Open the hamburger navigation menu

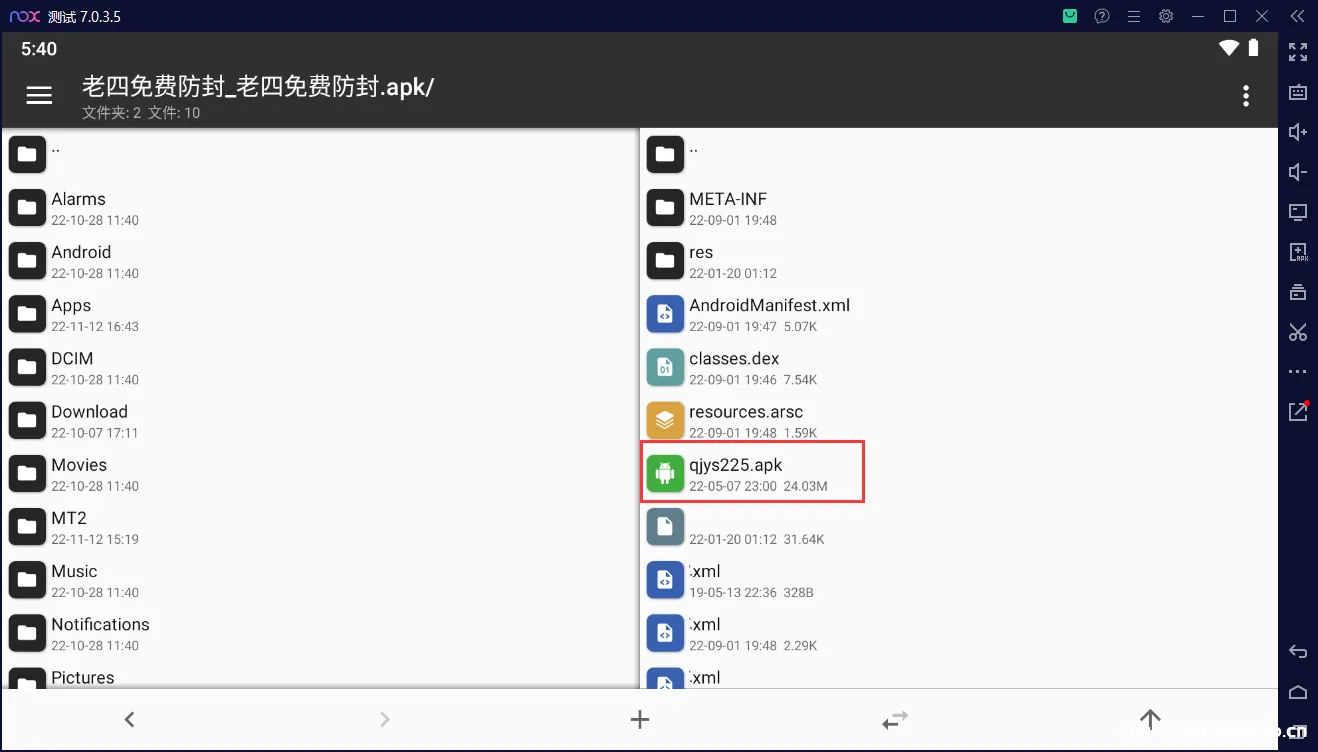pos(39,95)
